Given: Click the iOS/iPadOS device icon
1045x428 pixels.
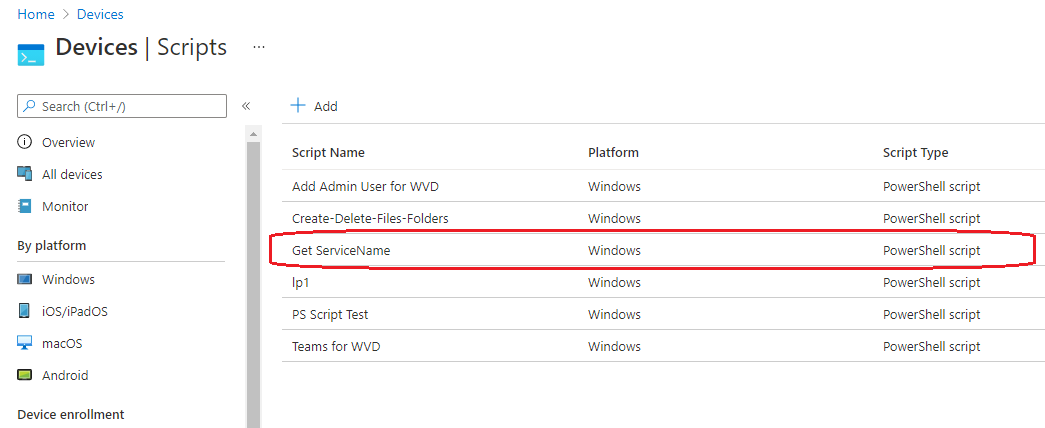Looking at the screenshot, I should (x=25, y=311).
